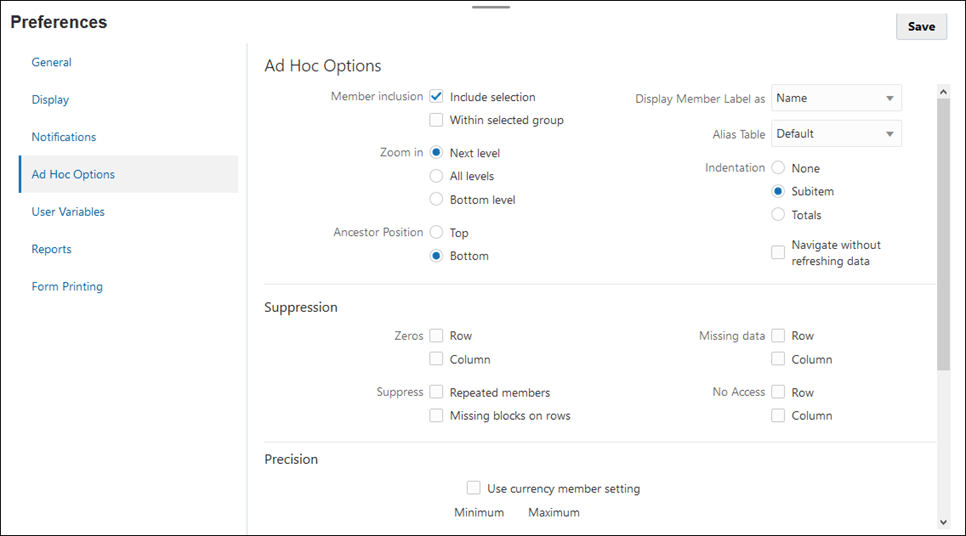Uncheck the Include selection checkbox
Viewport: 966px width, 536px height.
437,97
